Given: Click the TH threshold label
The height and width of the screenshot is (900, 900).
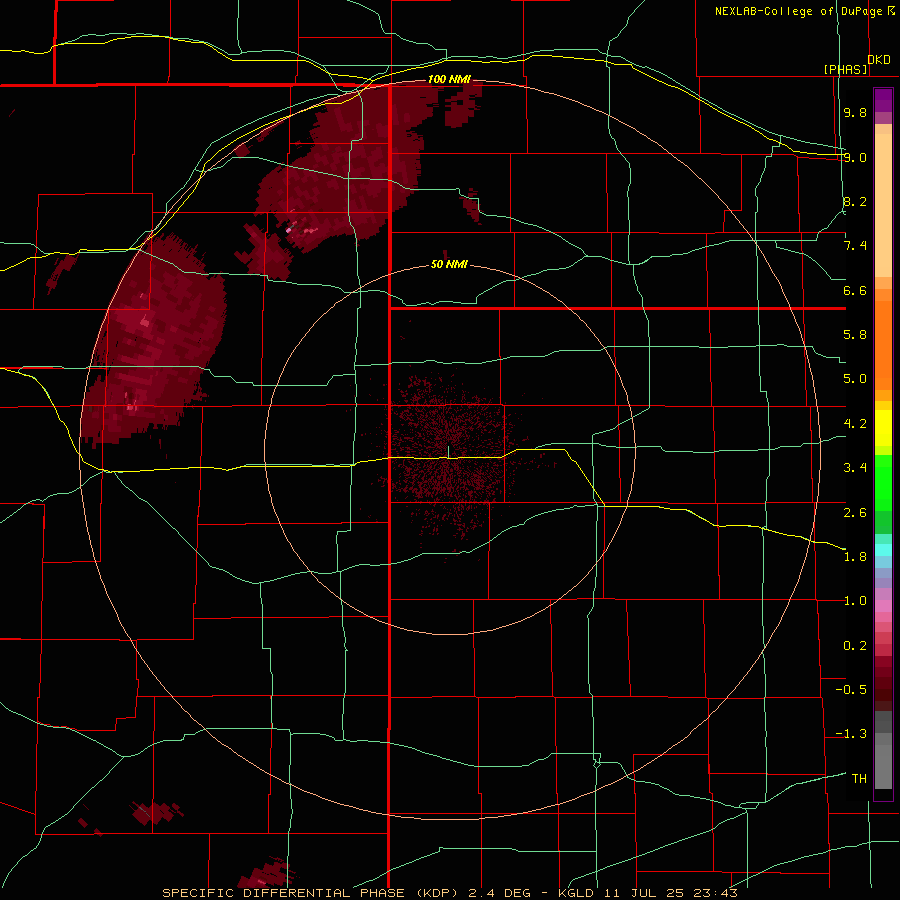Looking at the screenshot, I should point(859,779).
